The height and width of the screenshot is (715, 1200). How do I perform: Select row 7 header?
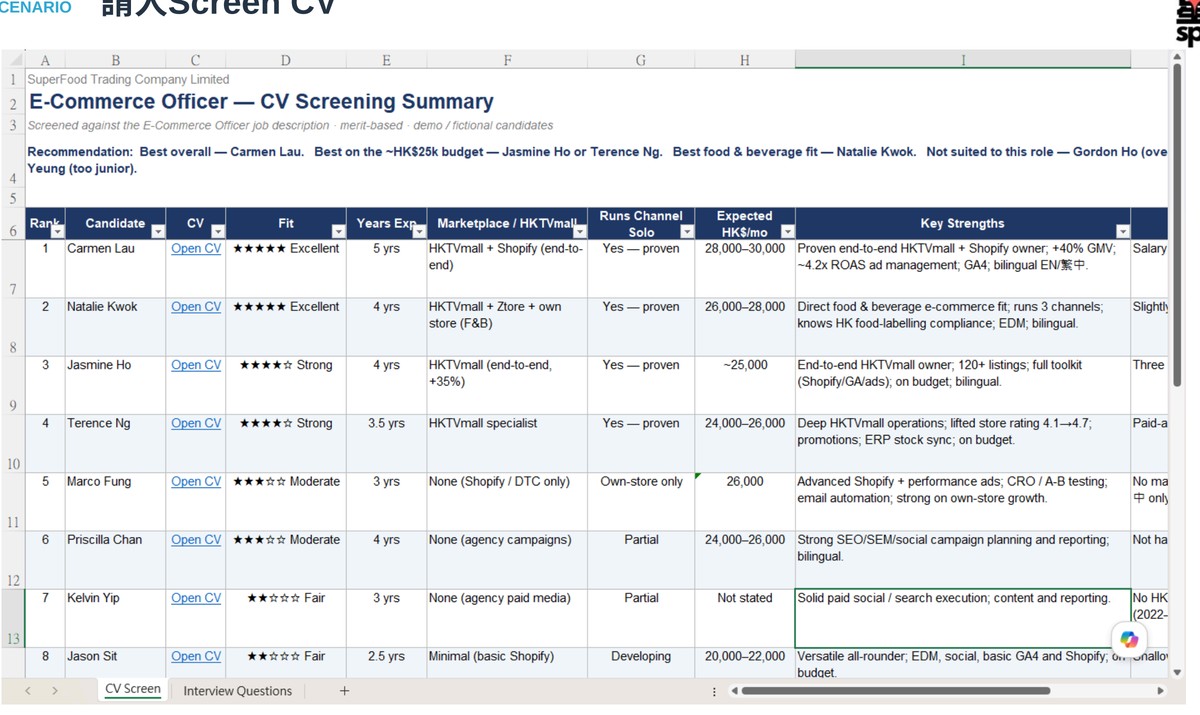(x=13, y=269)
